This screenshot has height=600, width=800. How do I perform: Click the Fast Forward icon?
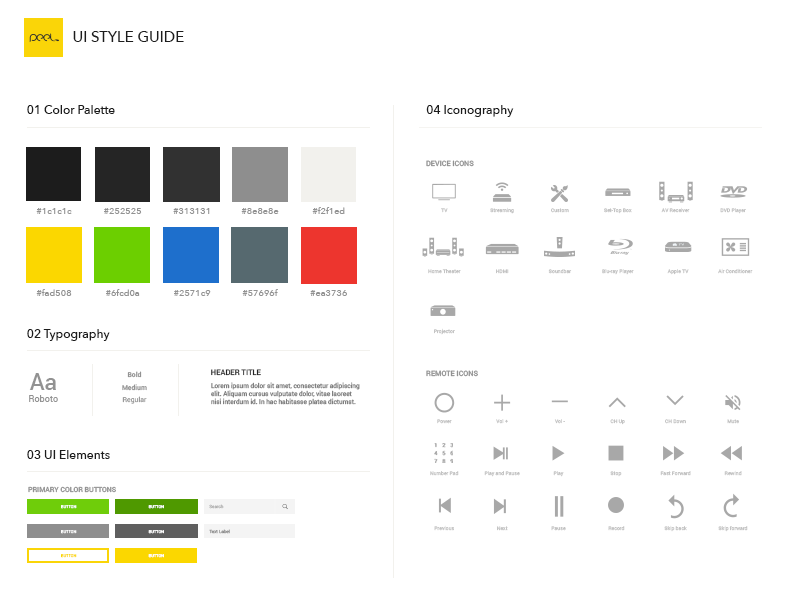(x=673, y=453)
